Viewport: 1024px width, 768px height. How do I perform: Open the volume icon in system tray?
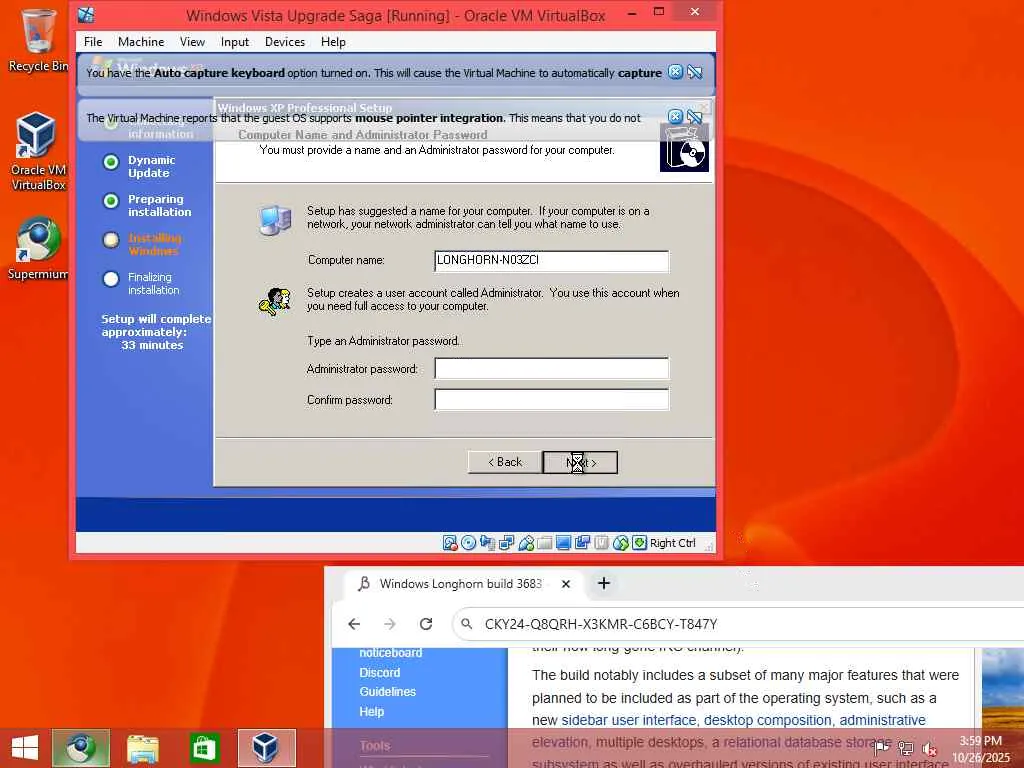click(x=929, y=748)
